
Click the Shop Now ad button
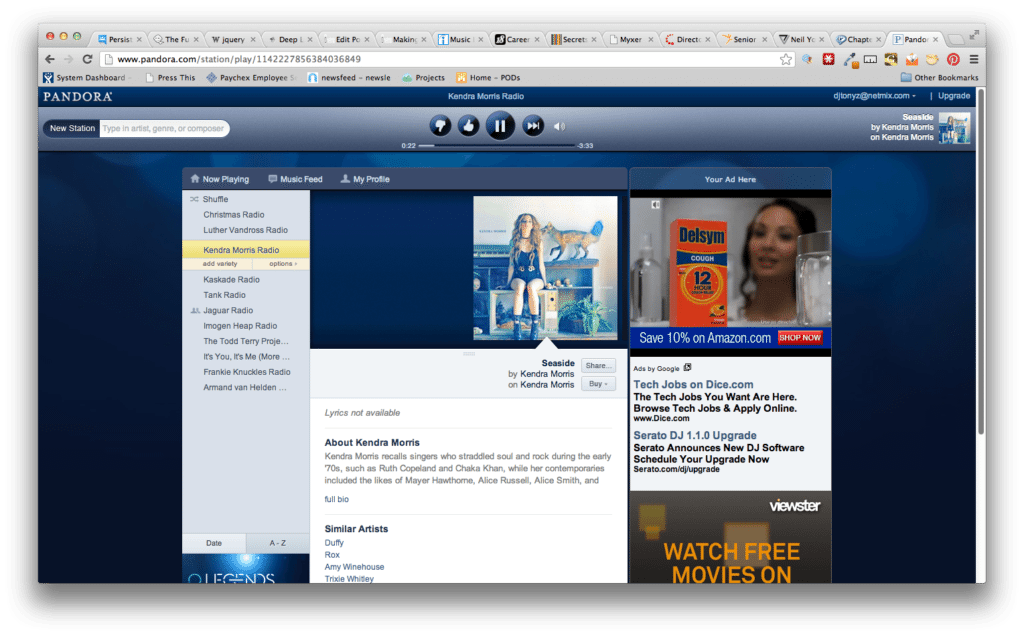[799, 338]
